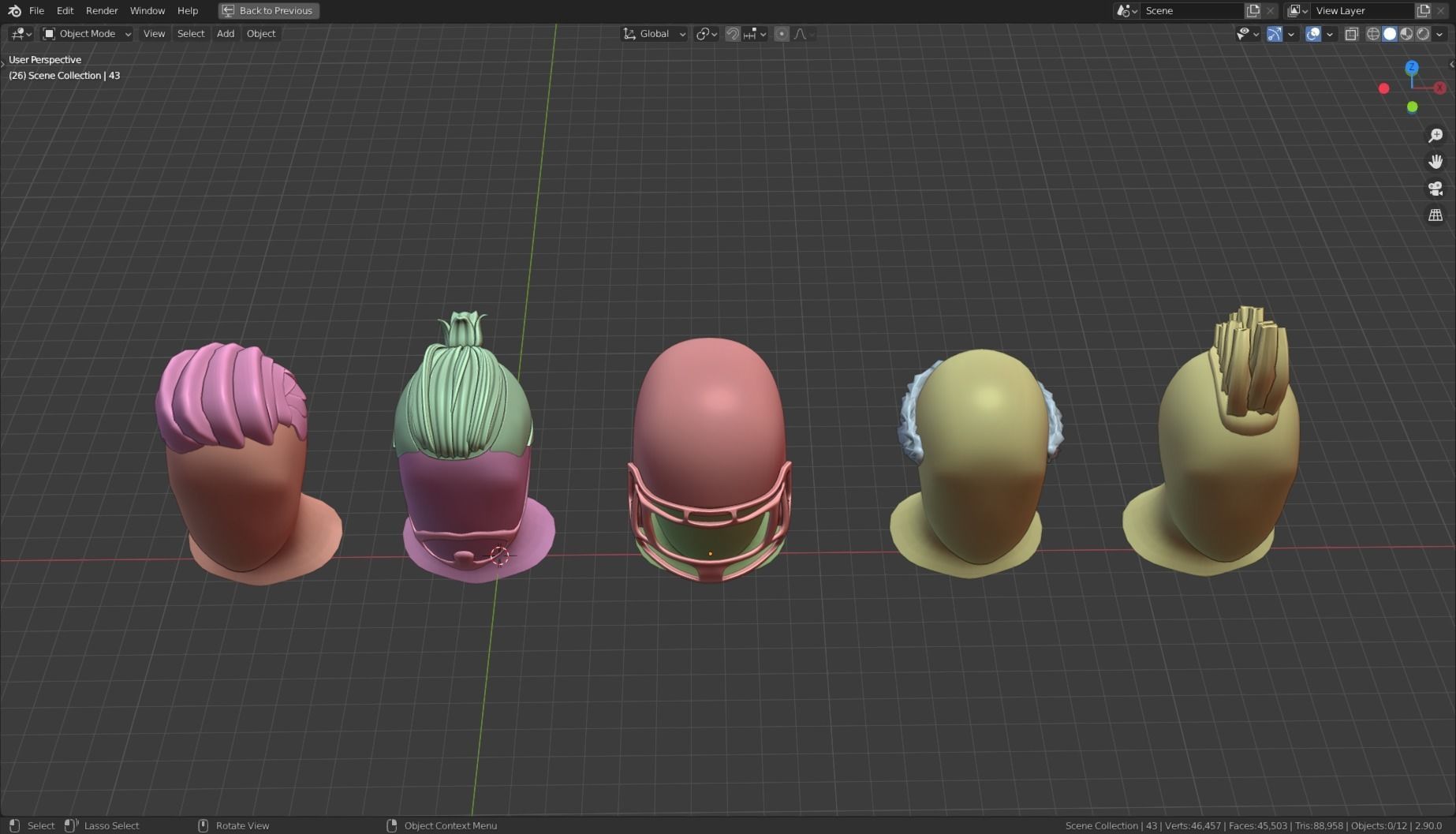This screenshot has height=834, width=1456.
Task: Open the Render menu
Action: (x=102, y=10)
